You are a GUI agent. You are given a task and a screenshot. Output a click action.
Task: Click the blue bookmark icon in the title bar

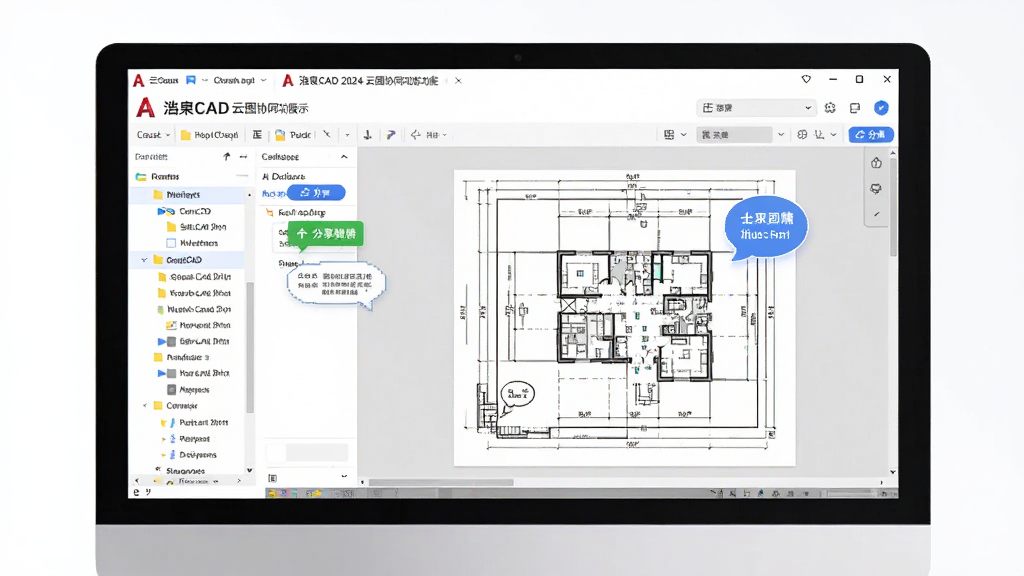coord(191,80)
